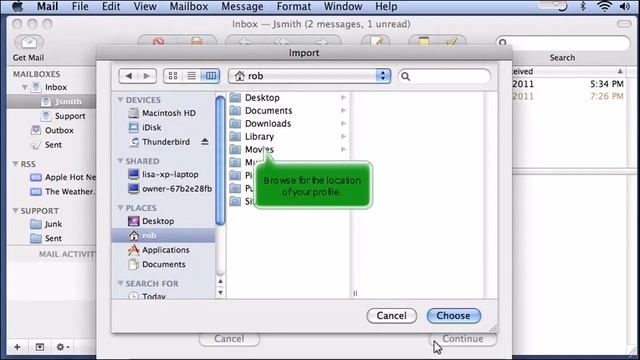This screenshot has width=640, height=360.
Task: Open the Mail menu
Action: [47, 7]
